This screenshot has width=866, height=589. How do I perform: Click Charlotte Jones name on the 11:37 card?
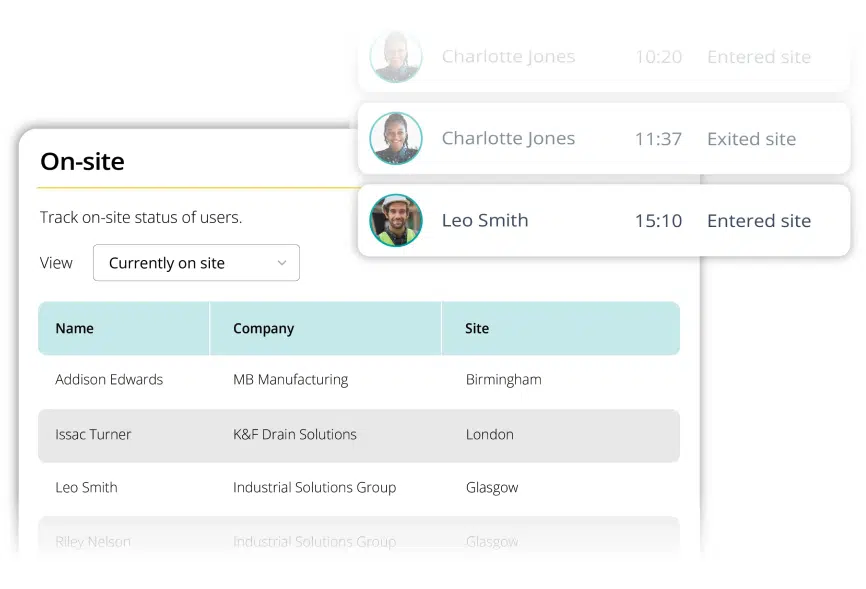click(x=508, y=138)
